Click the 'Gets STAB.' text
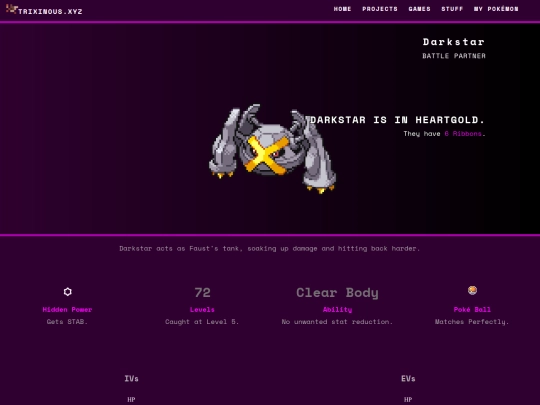The image size is (540, 405). [68, 322]
